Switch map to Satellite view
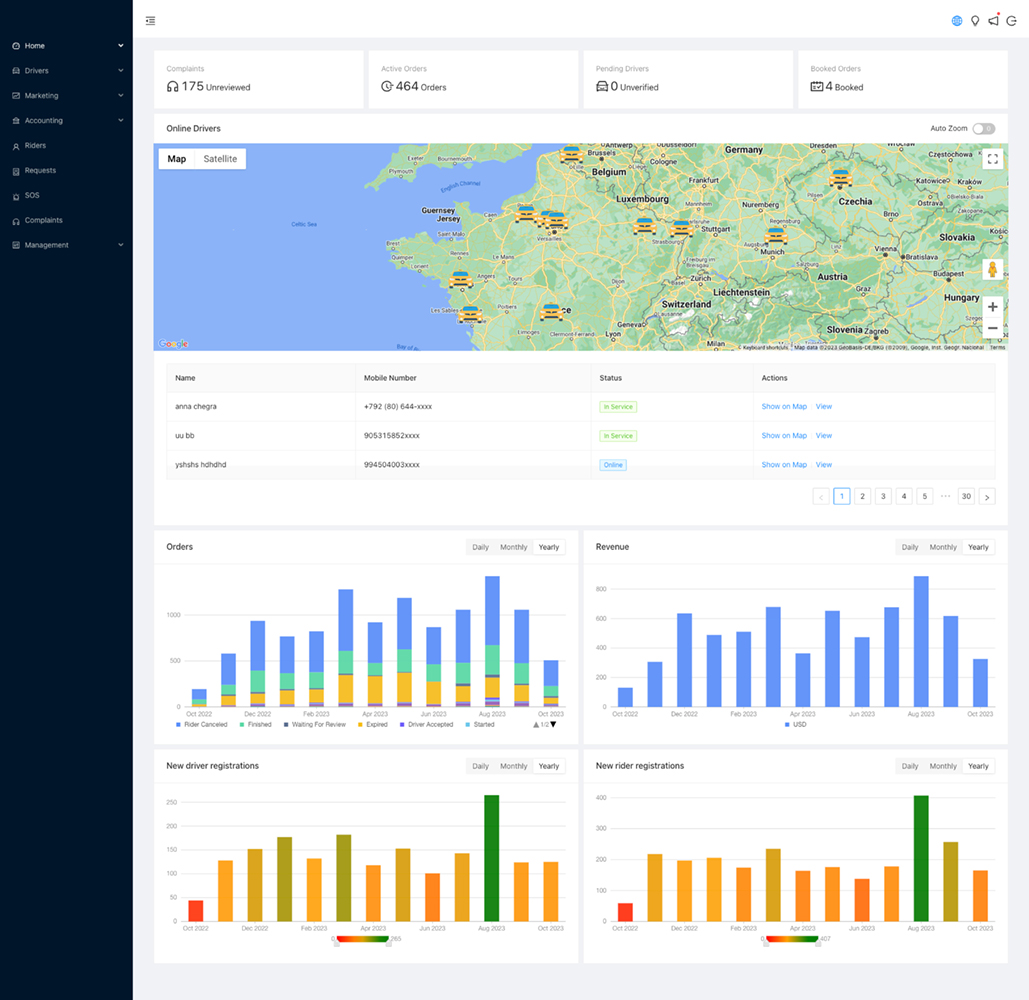 [220, 159]
